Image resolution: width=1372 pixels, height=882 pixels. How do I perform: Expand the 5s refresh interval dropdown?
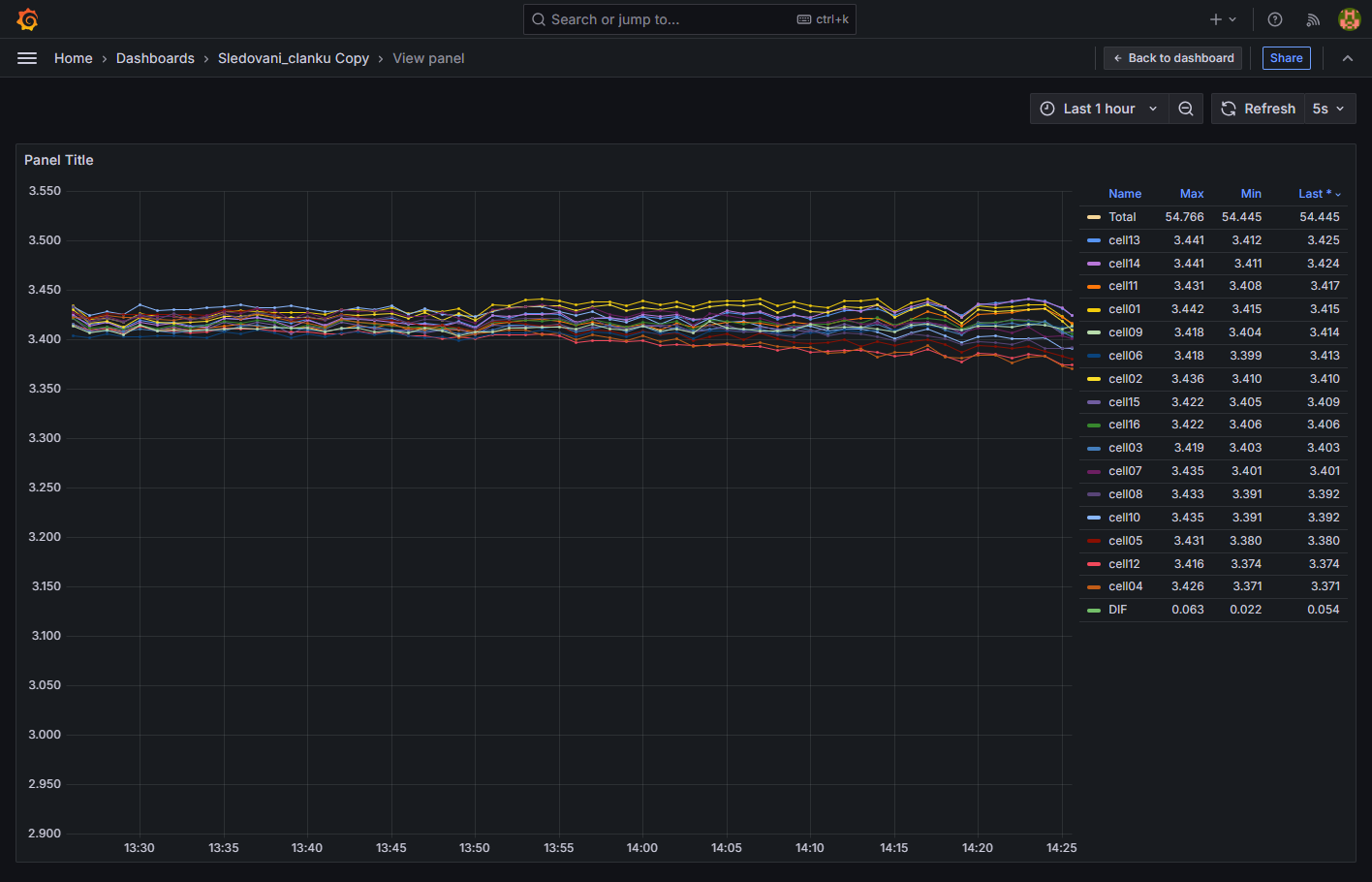click(x=1328, y=109)
